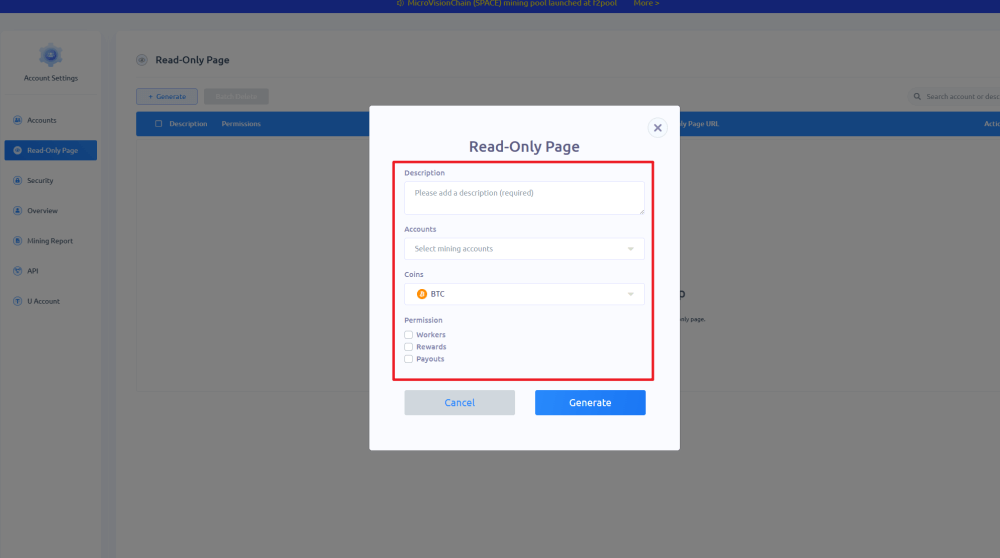This screenshot has height=558, width=1000.
Task: Click the Overview icon in sidebar
Action: pos(18,211)
